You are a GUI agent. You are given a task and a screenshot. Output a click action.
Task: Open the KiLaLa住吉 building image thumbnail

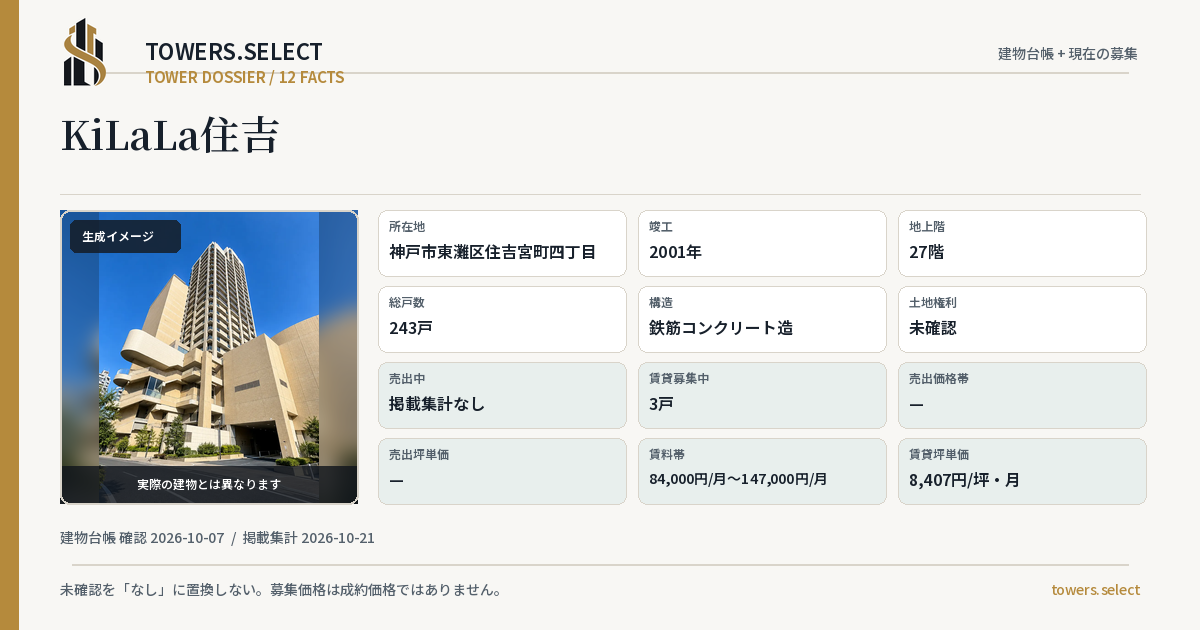coord(209,357)
